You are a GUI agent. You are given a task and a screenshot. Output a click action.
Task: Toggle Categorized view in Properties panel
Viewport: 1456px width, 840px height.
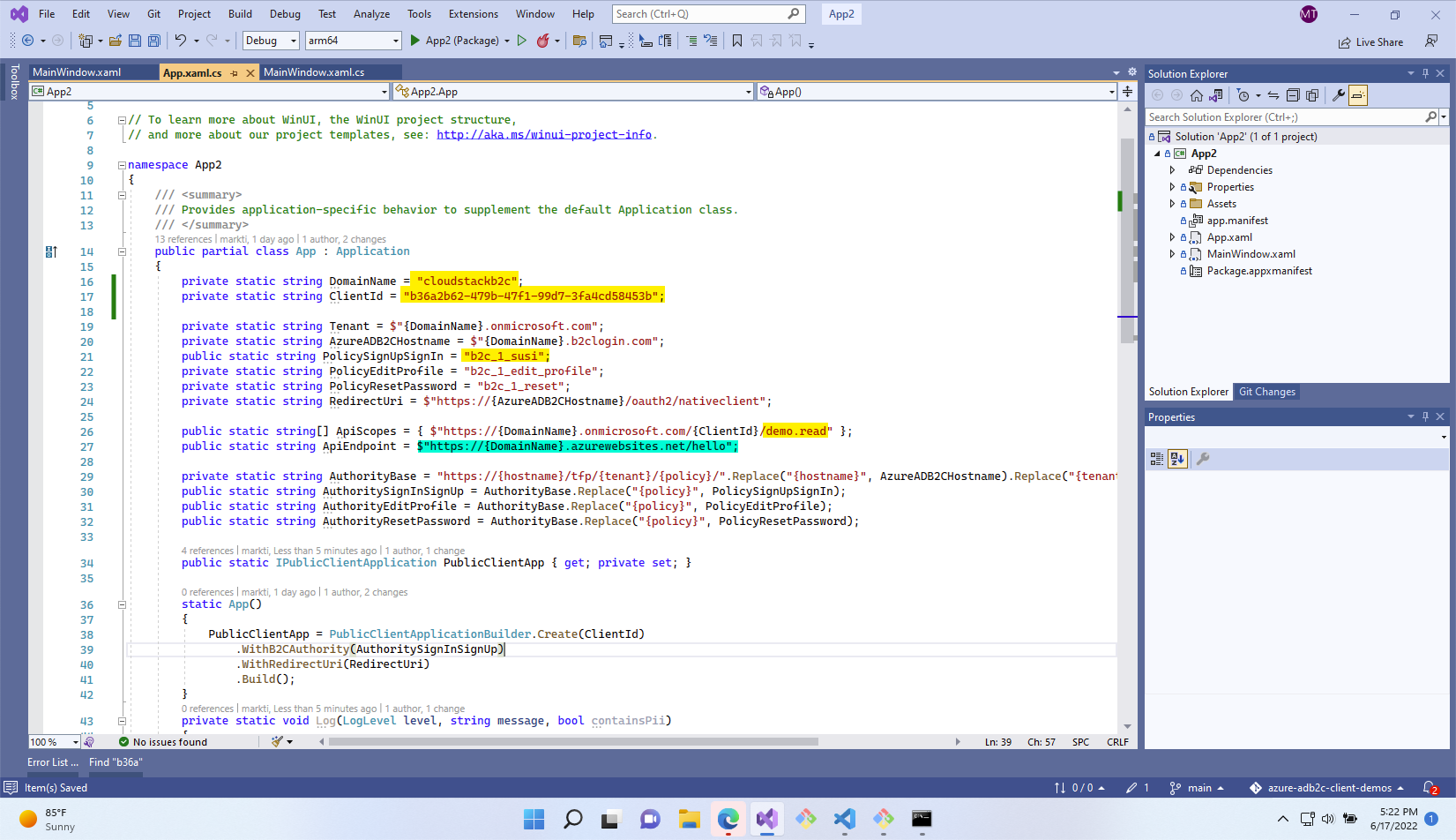point(1157,459)
